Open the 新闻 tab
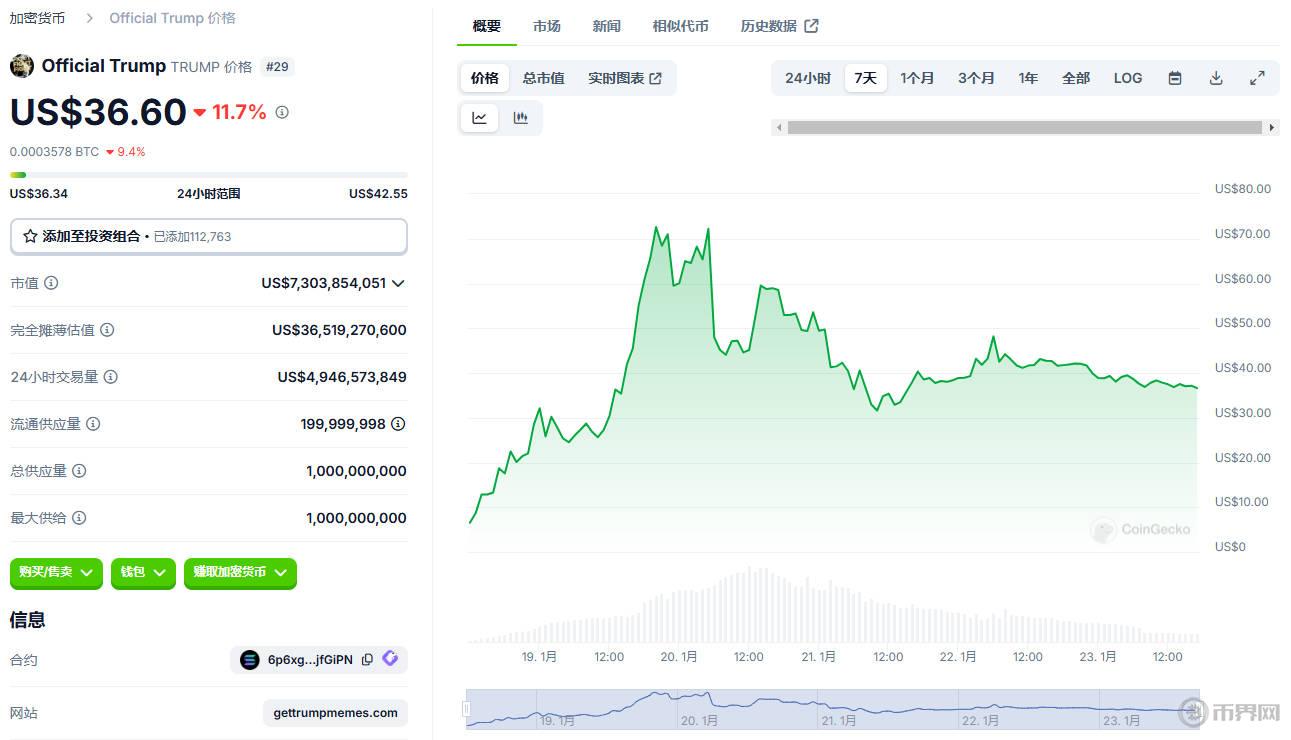The height and width of the screenshot is (740, 1291). tap(606, 26)
